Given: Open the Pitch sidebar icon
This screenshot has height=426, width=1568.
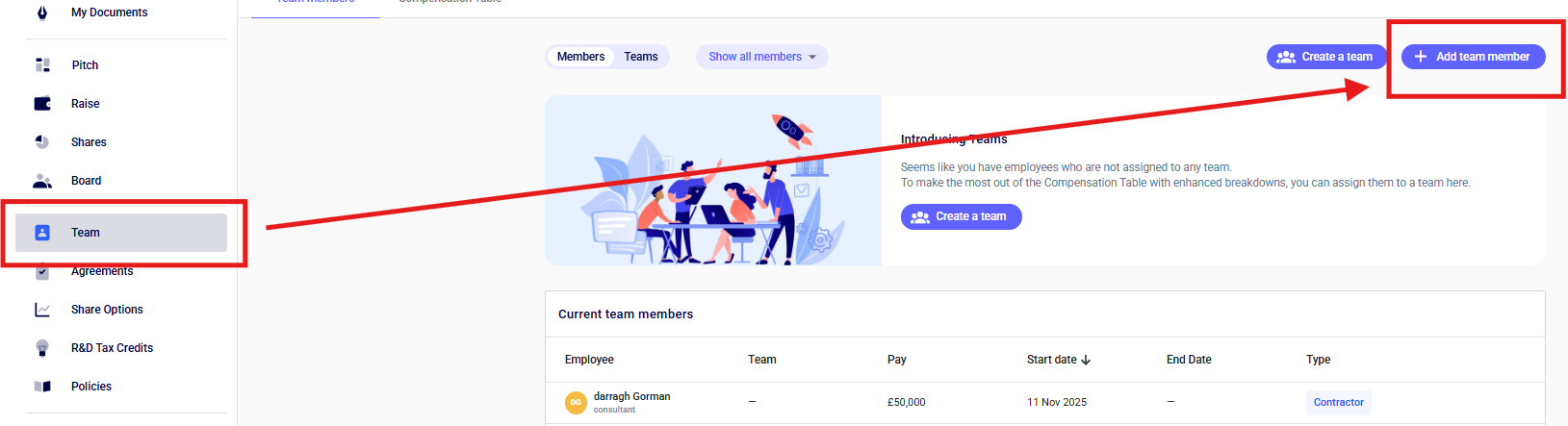Looking at the screenshot, I should pyautogui.click(x=42, y=65).
